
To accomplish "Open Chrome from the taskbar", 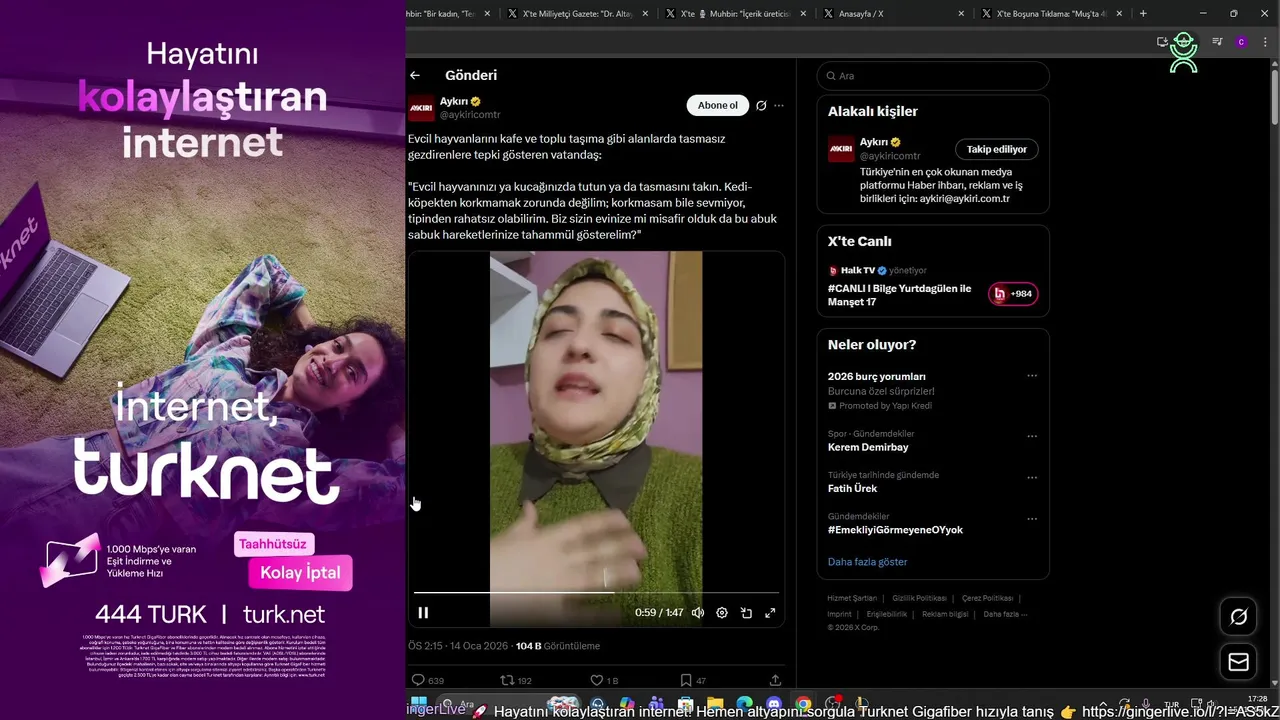I will (x=803, y=704).
